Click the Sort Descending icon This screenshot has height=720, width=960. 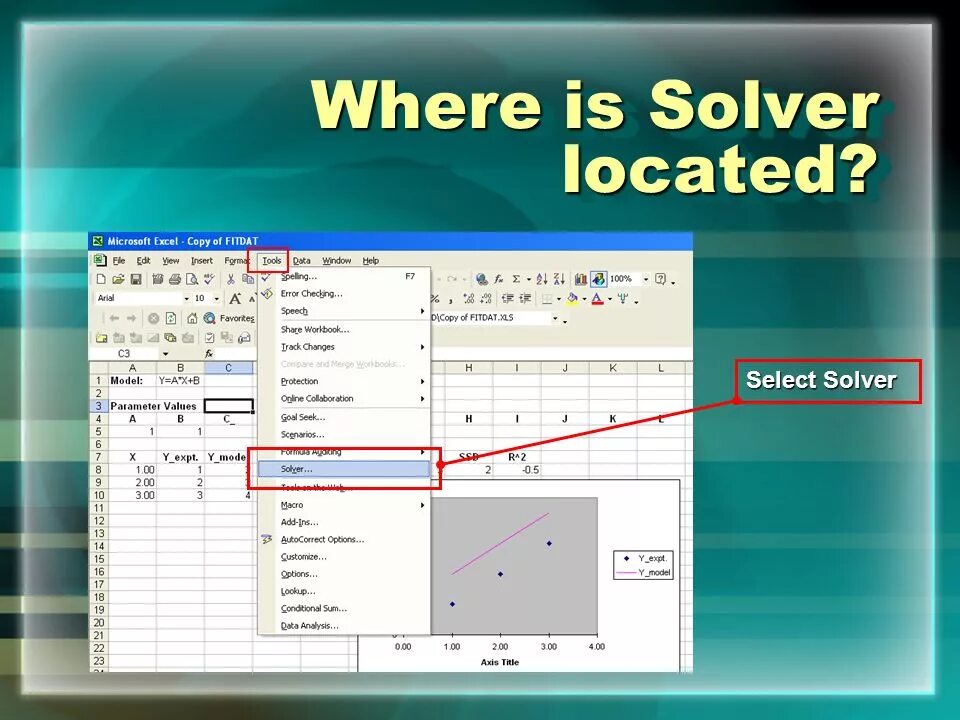coord(559,279)
